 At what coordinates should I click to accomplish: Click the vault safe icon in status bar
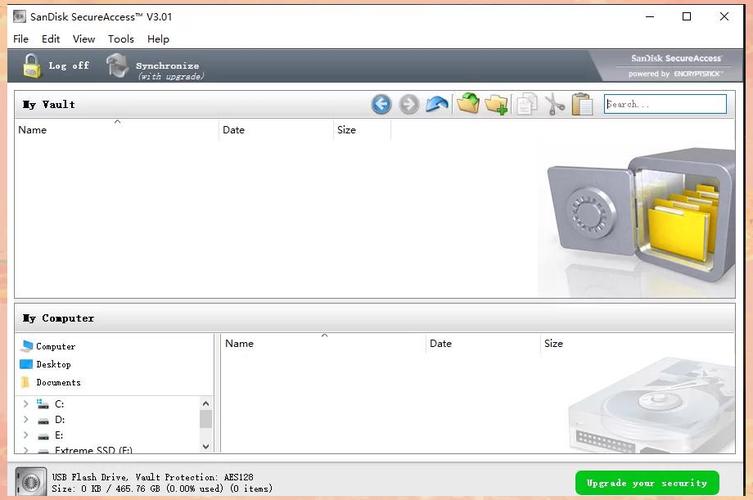point(32,482)
